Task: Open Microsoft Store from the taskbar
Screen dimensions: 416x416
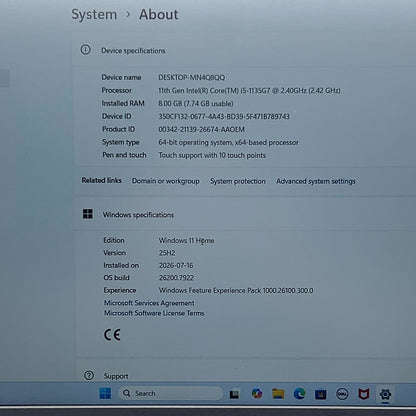Action: [320, 394]
